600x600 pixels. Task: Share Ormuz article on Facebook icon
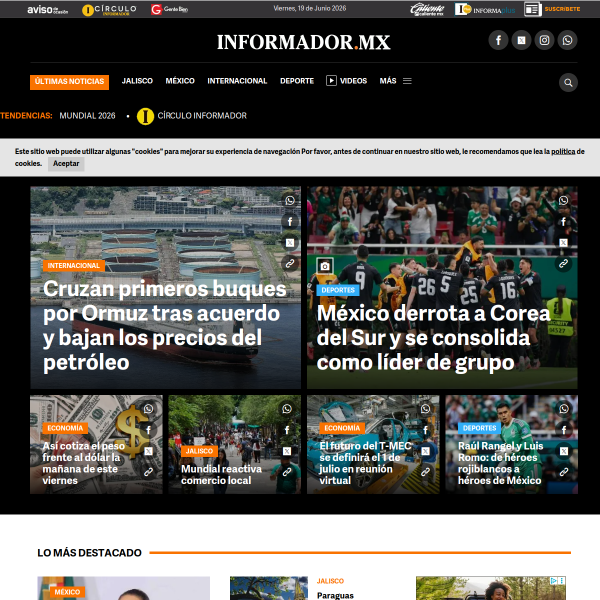290,222
